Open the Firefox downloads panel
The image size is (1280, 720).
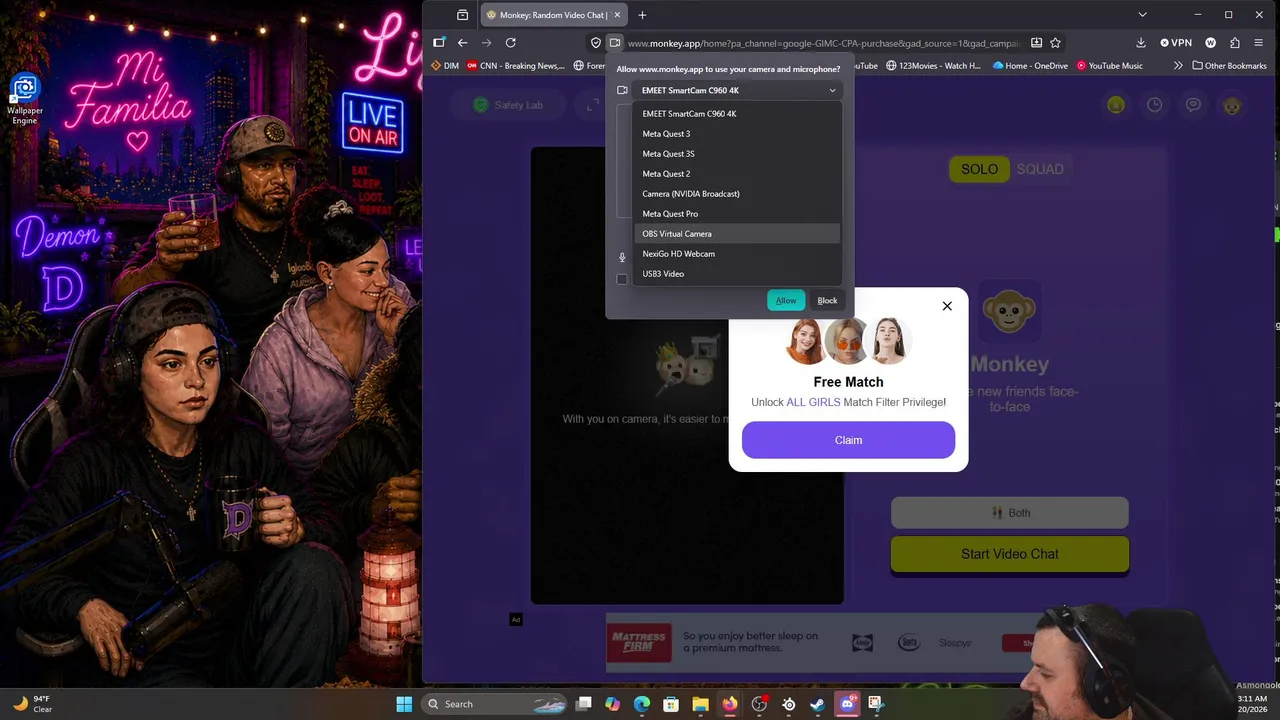(1141, 43)
